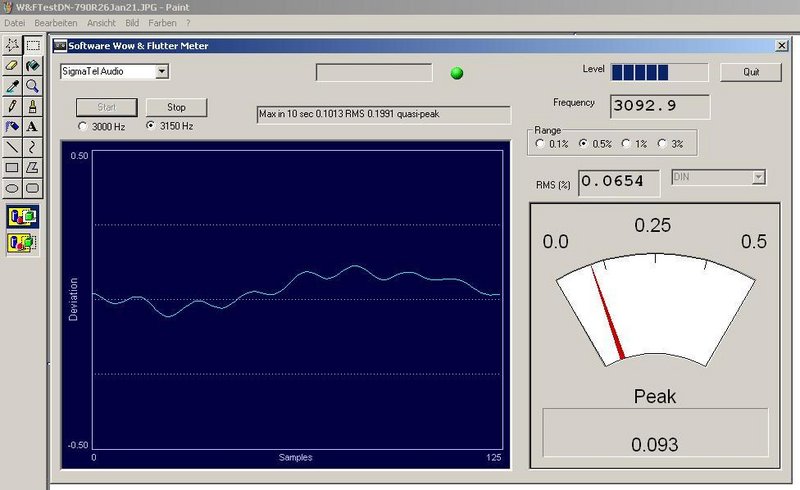Select the transparent background option icon

pyautogui.click(x=22, y=242)
